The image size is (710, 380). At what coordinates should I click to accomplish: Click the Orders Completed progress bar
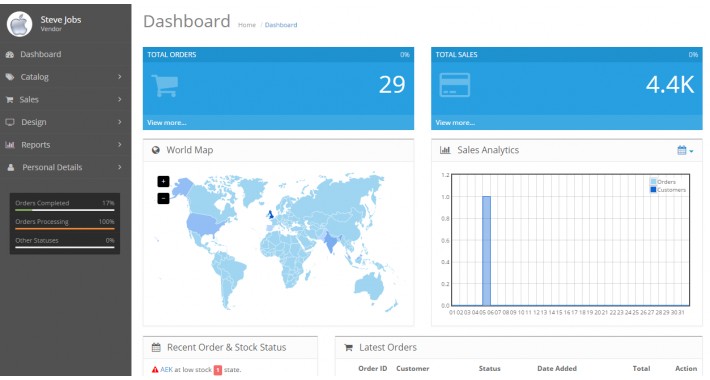coord(65,210)
